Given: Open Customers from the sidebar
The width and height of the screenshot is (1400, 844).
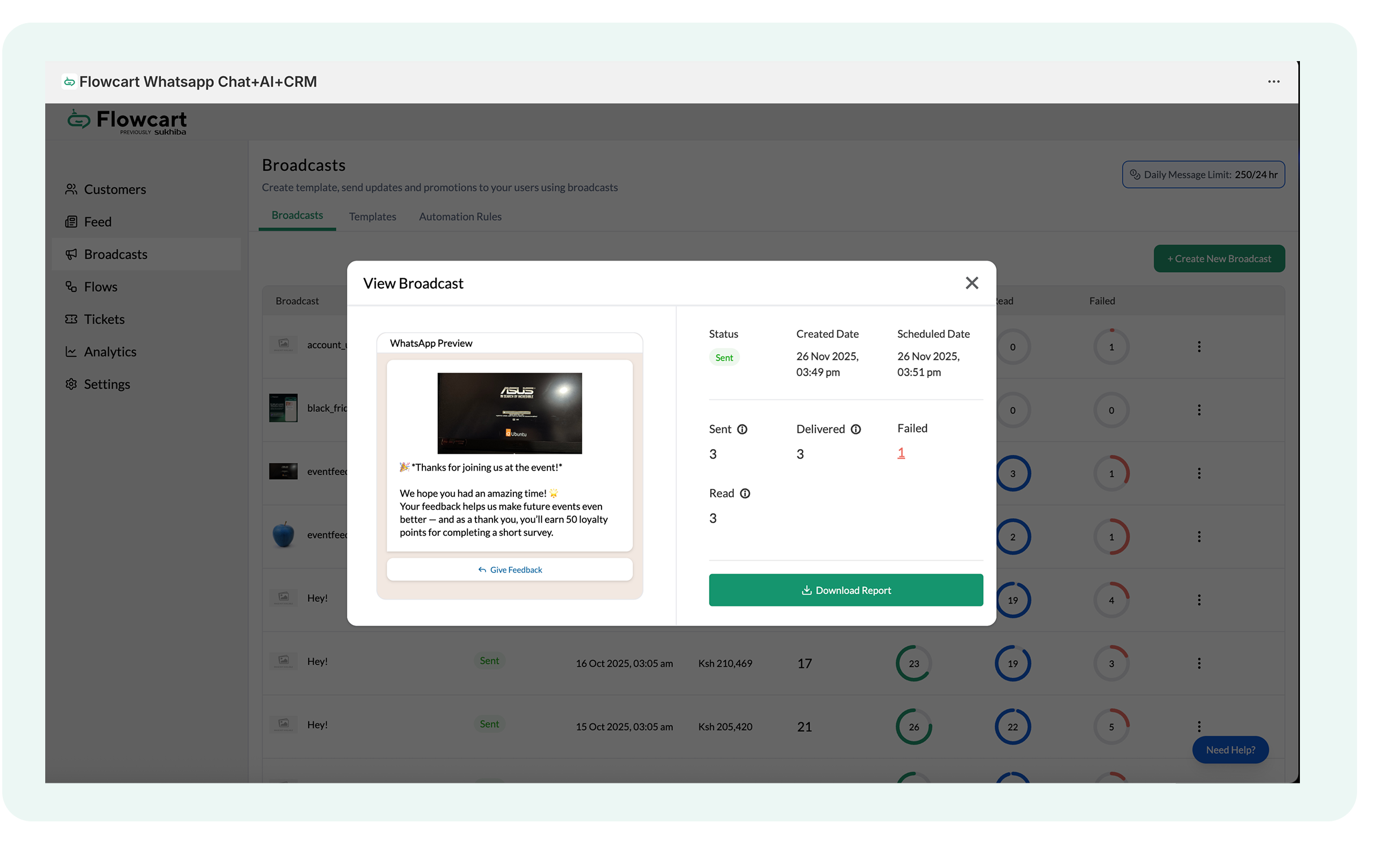Looking at the screenshot, I should pyautogui.click(x=115, y=190).
